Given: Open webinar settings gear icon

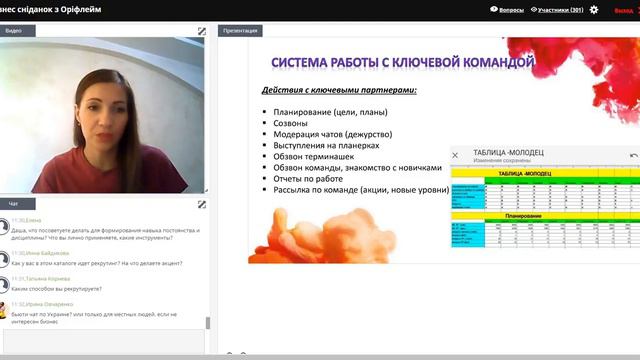Looking at the screenshot, I should tap(594, 10).
